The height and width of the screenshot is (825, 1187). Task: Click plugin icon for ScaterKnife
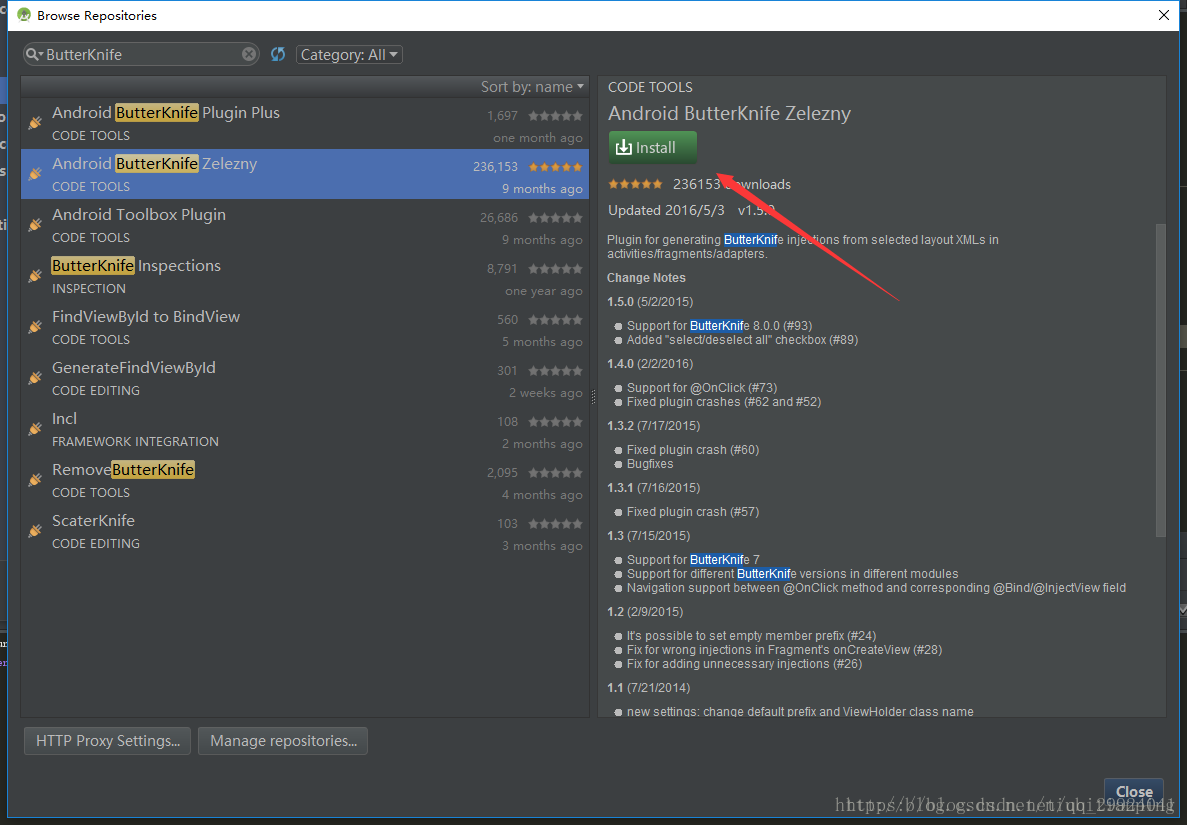coord(36,531)
